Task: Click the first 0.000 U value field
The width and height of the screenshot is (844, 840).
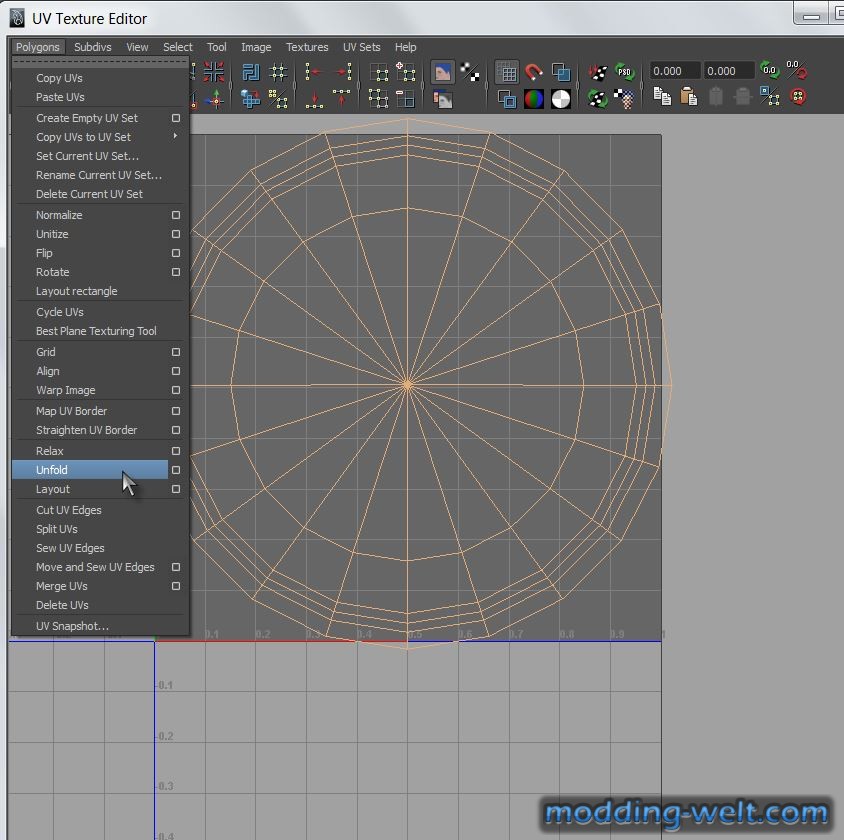Action: [674, 71]
